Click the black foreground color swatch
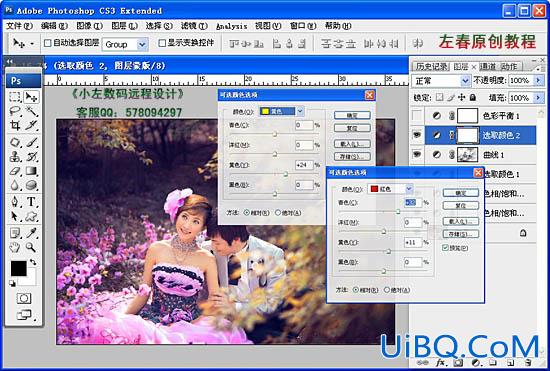 point(19,269)
